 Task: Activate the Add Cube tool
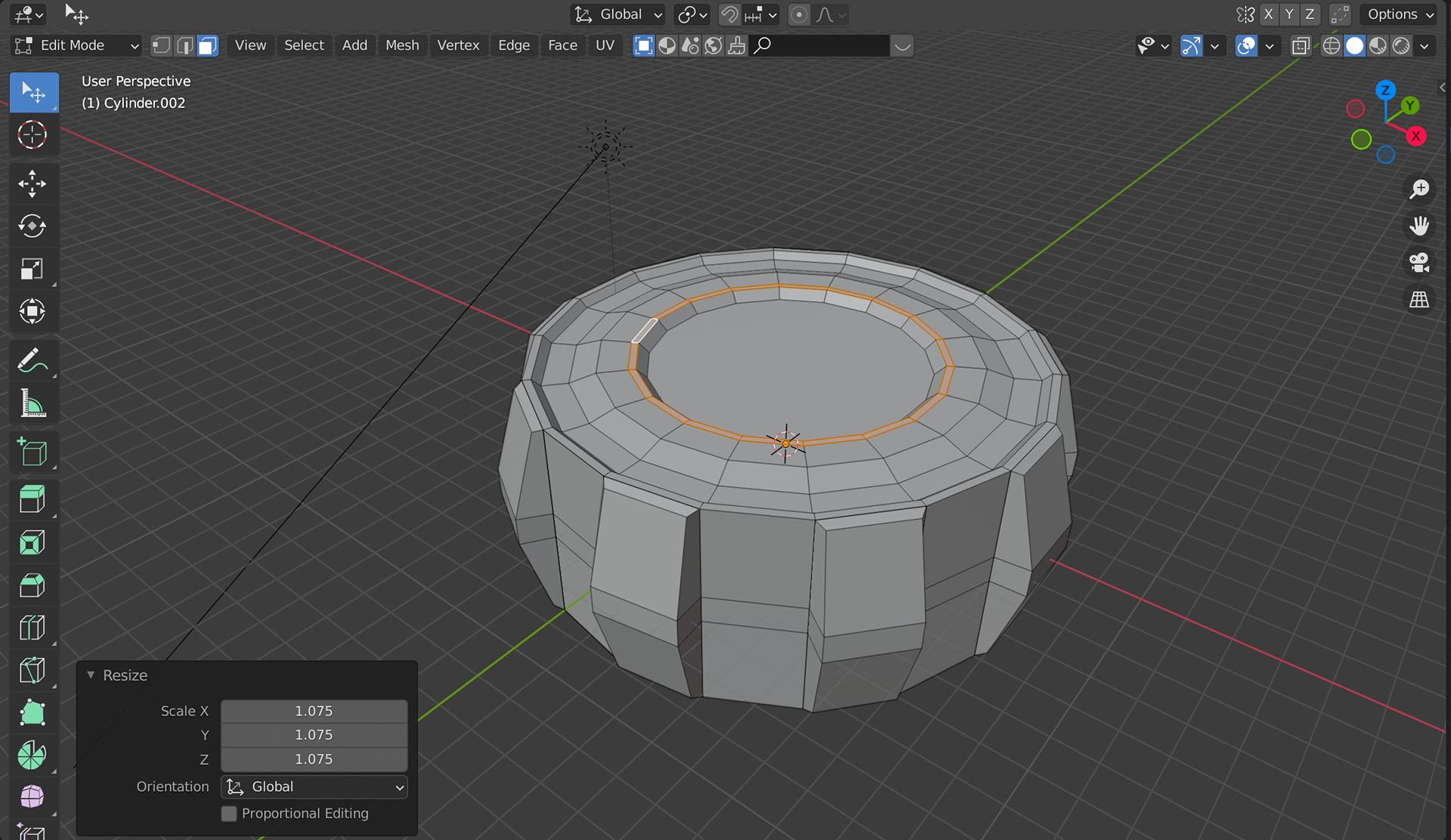(32, 452)
